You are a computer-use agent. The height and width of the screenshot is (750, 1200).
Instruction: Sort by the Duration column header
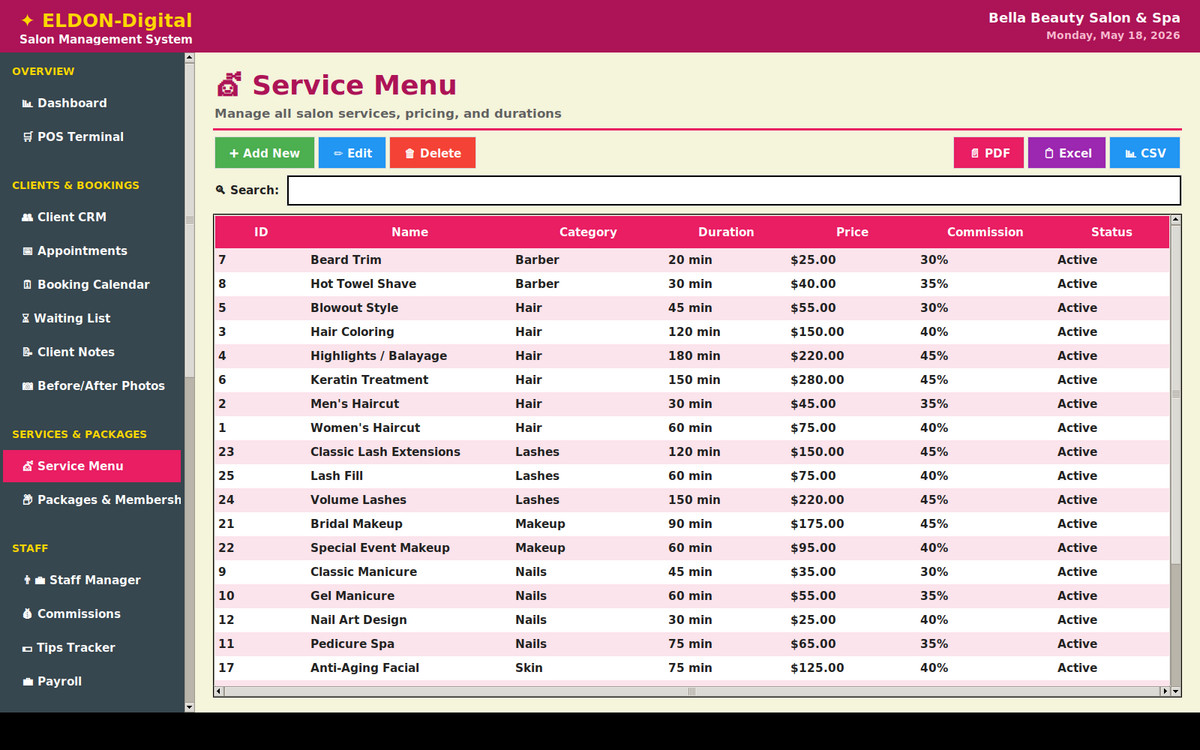[726, 232]
